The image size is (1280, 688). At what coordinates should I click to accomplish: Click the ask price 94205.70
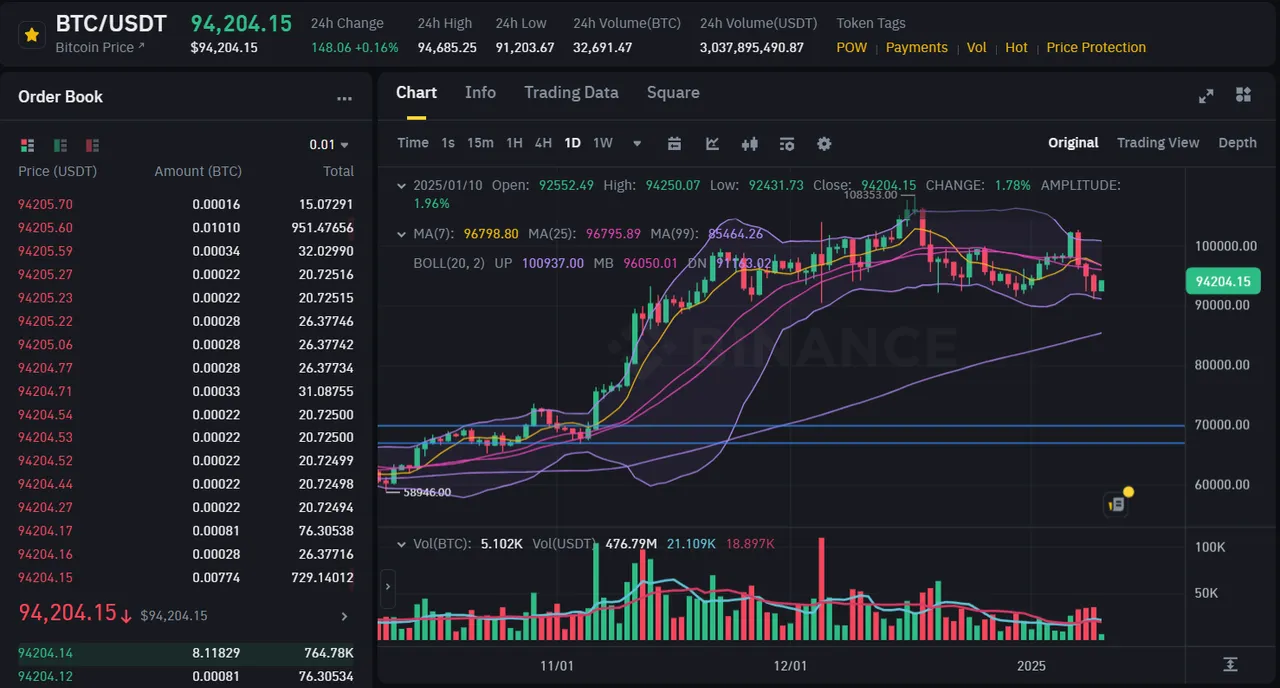point(45,204)
